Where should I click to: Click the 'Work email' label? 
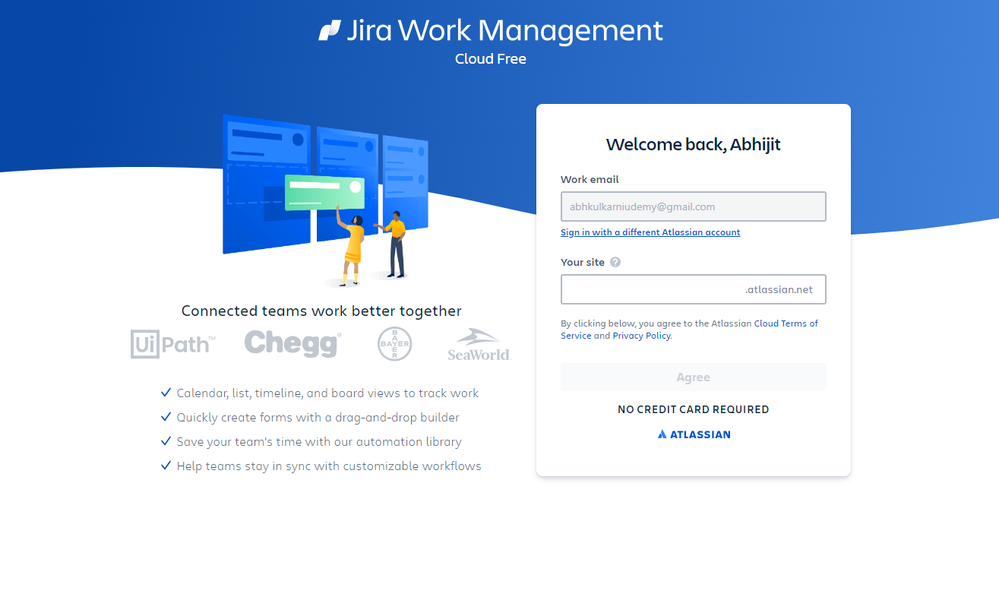[589, 180]
